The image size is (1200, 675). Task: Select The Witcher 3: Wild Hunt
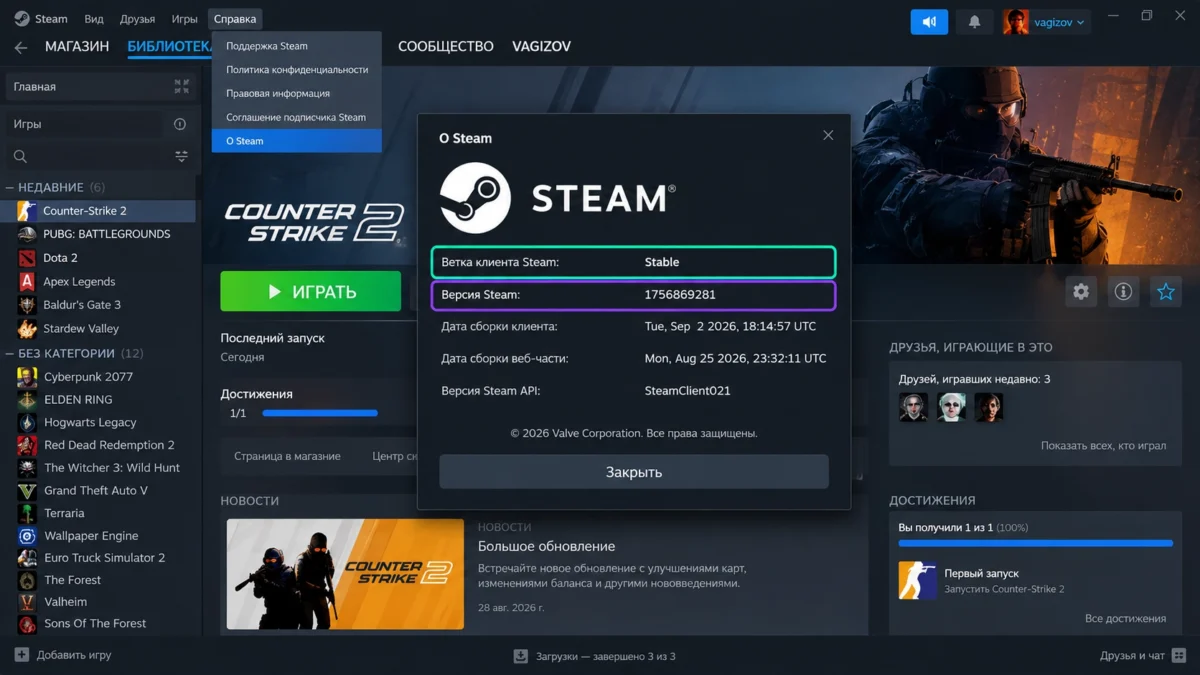[x=98, y=468]
